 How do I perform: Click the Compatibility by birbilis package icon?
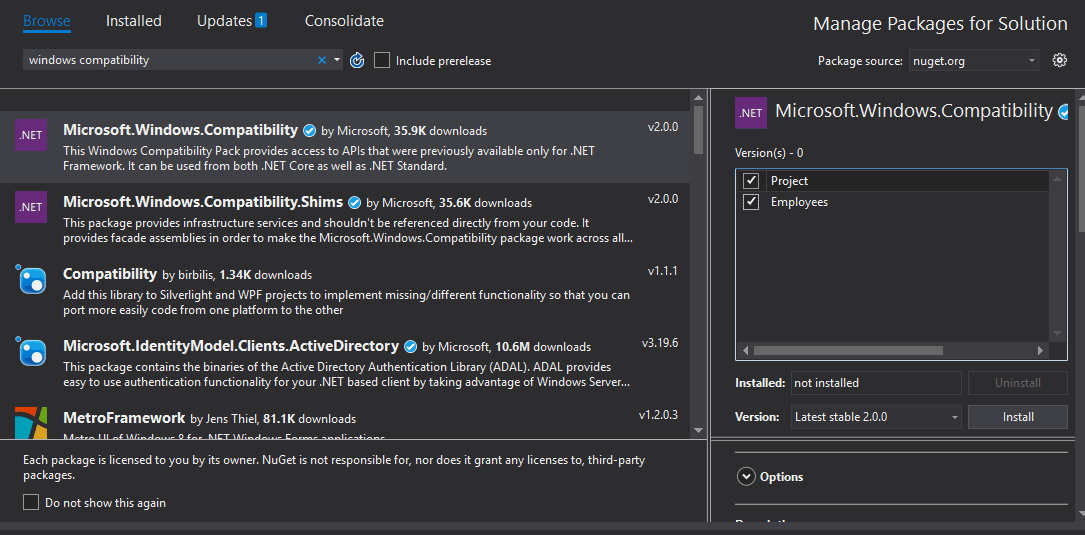point(30,279)
